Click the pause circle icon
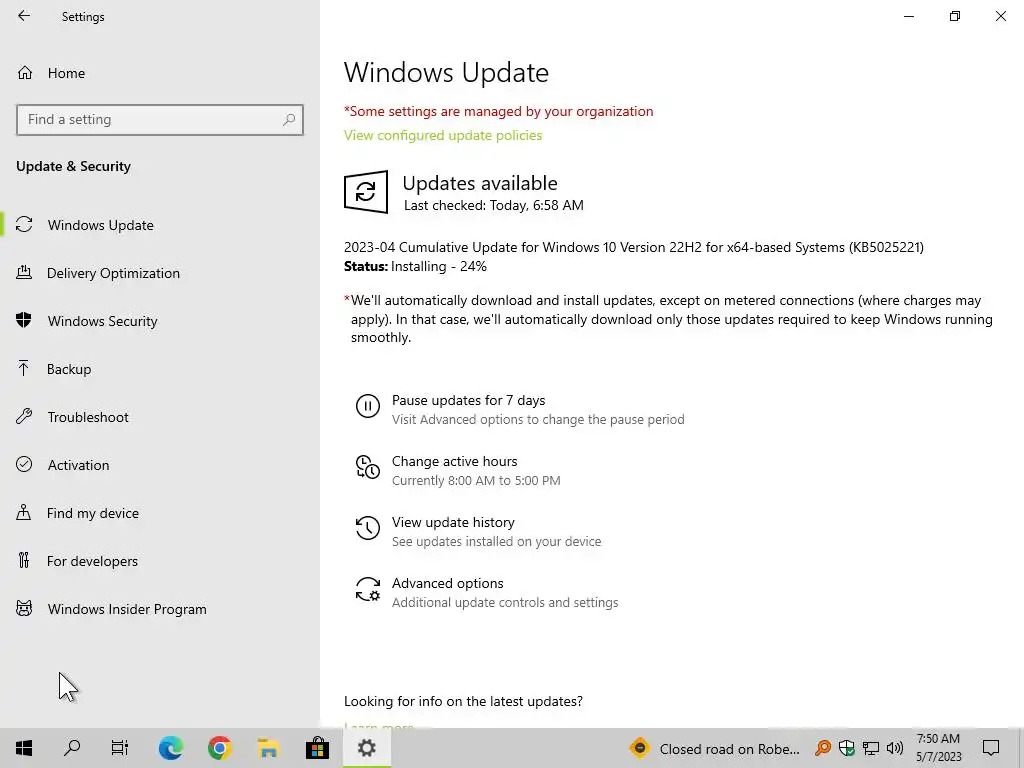1024x768 pixels. coord(368,406)
